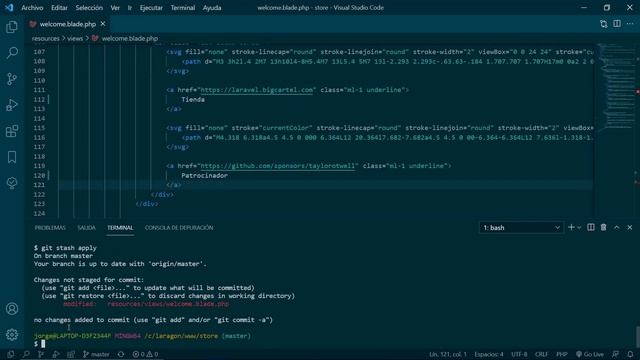The image size is (640, 360).
Task: Split the editor to the right
Action: coord(617,24)
